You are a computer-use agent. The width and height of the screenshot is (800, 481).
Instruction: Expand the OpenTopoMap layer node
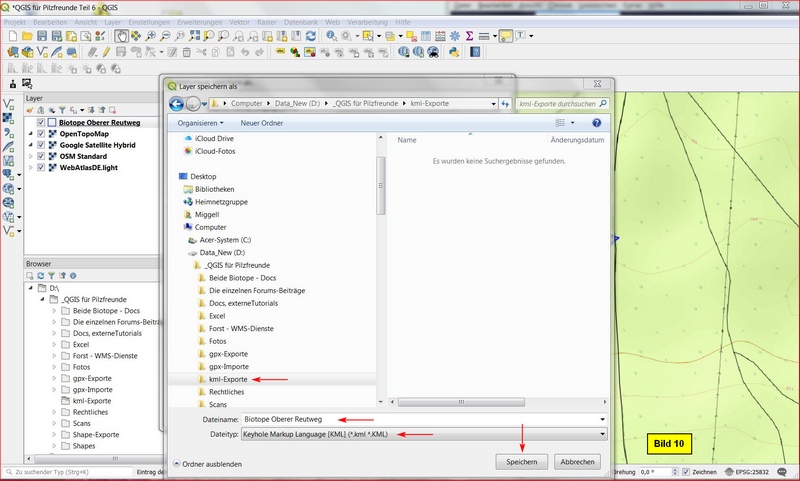pos(30,134)
